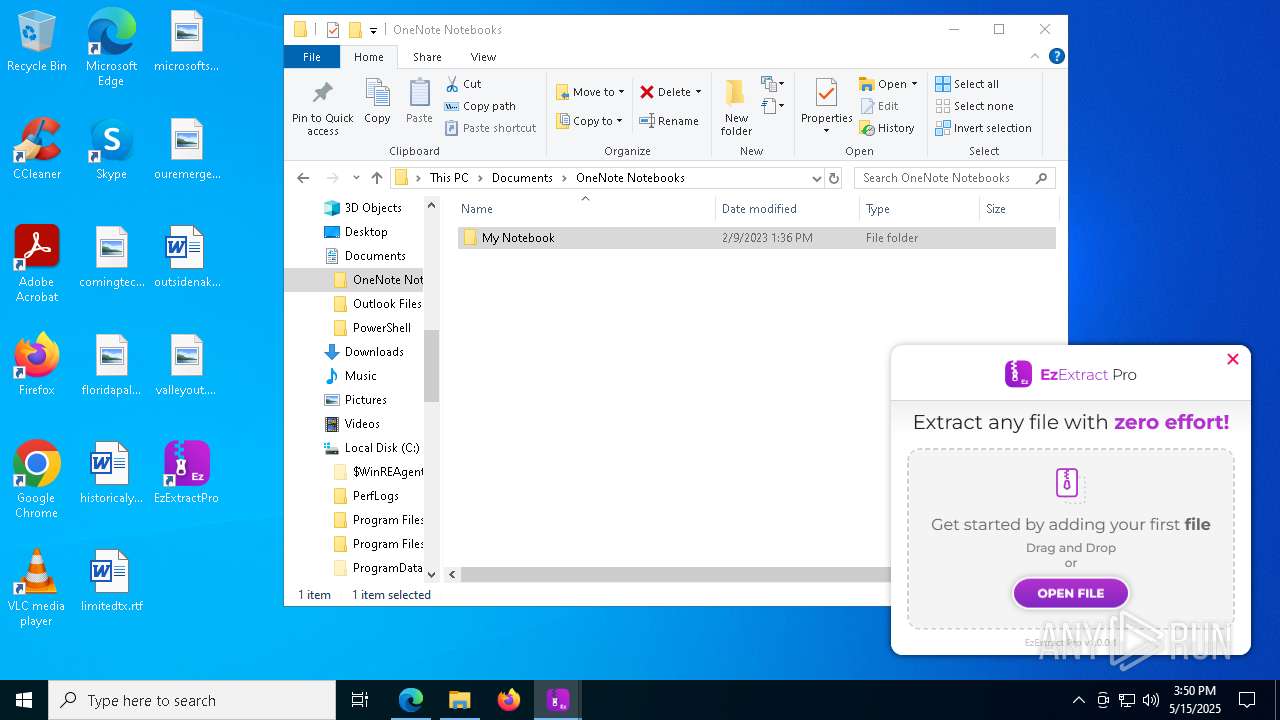Select PowerShell folder in tree
Image resolution: width=1280 pixels, height=720 pixels.
tap(371, 328)
